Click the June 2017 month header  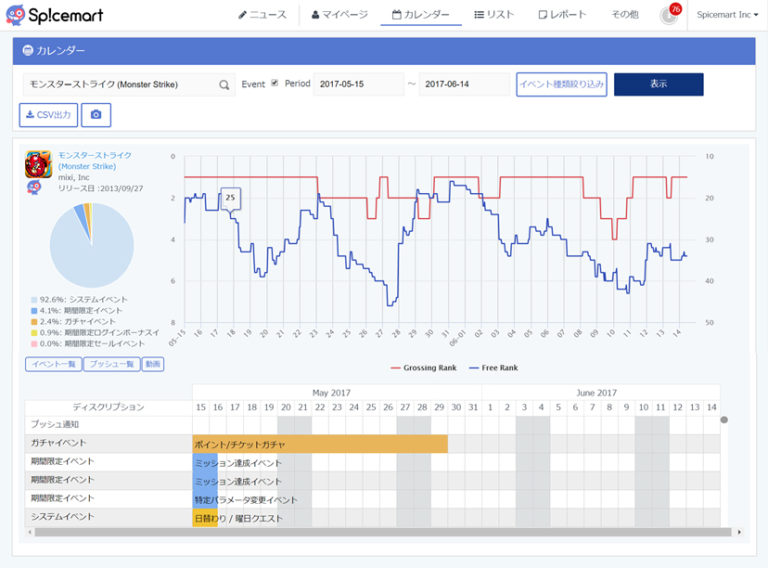pos(597,393)
